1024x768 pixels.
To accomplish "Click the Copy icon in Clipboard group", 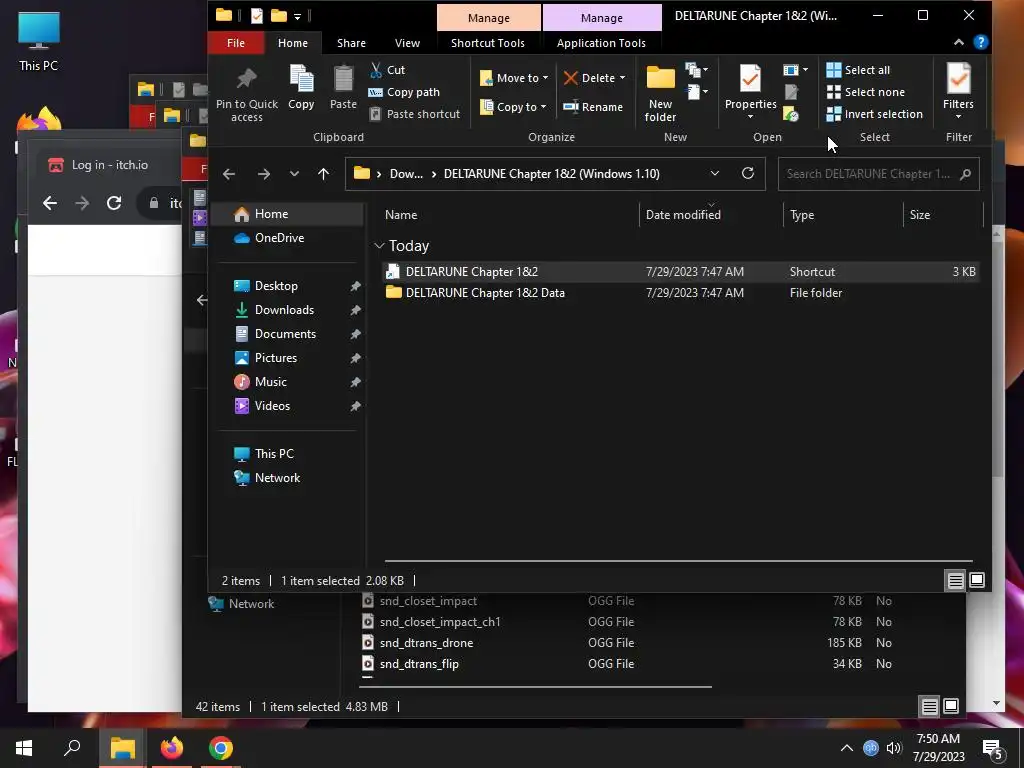I will 301,88.
